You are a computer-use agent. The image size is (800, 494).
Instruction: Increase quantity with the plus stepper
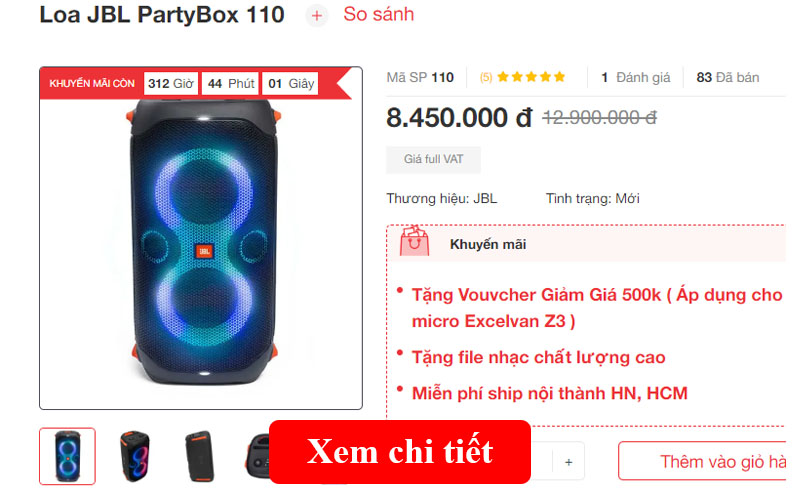click(568, 462)
